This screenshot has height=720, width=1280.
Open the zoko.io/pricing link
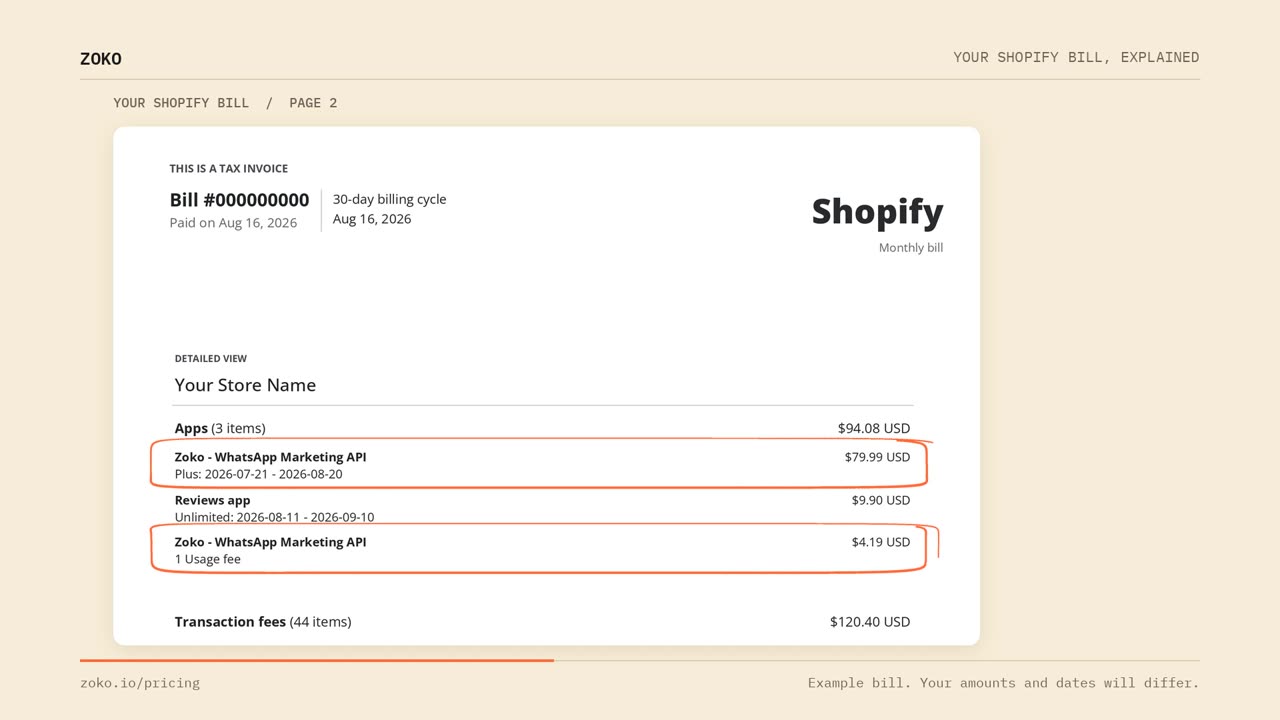point(140,683)
